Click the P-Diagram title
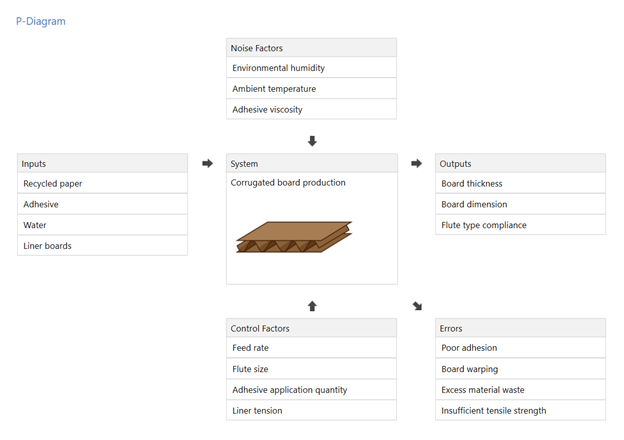 (x=41, y=21)
